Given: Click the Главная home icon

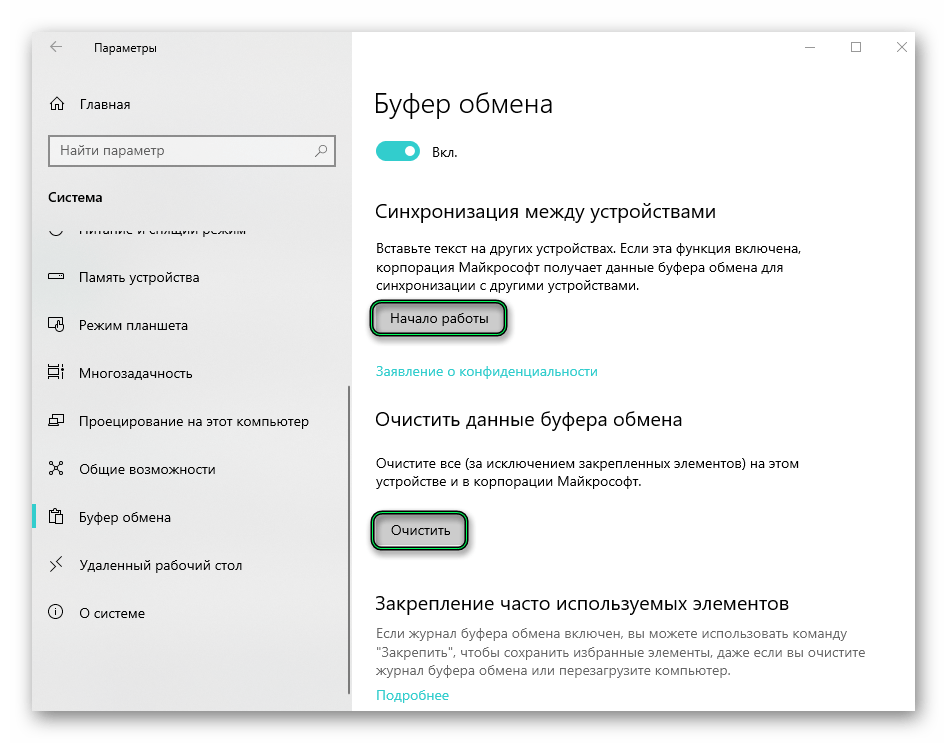Looking at the screenshot, I should [x=57, y=104].
